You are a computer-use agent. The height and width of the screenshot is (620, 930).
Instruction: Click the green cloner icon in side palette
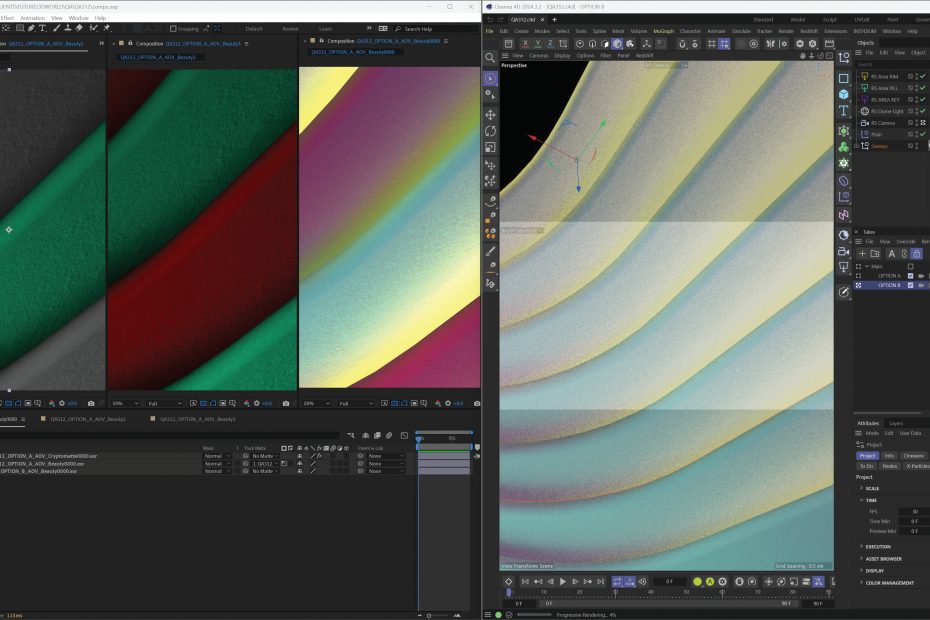[x=843, y=147]
